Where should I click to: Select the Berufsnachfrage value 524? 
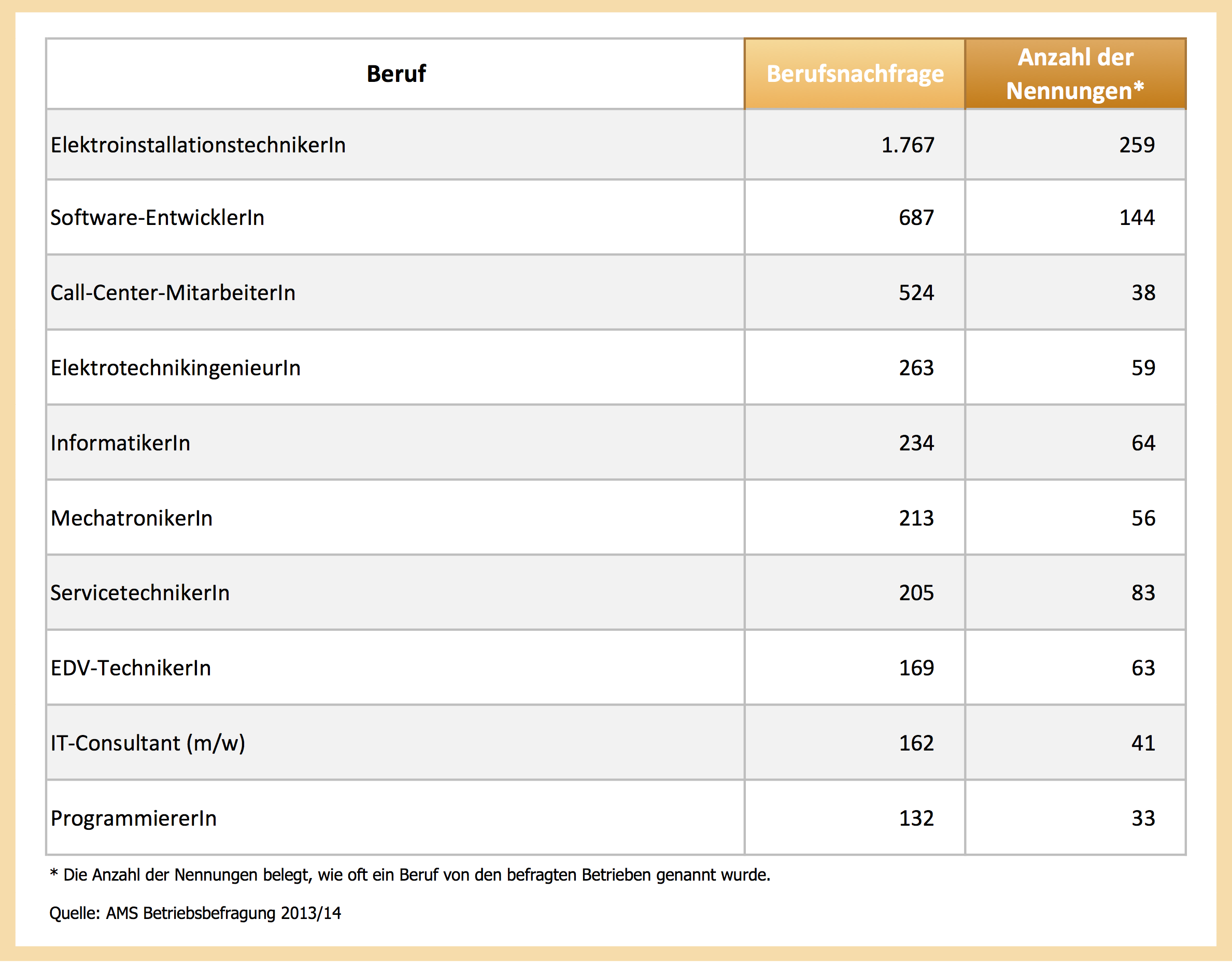916,293
